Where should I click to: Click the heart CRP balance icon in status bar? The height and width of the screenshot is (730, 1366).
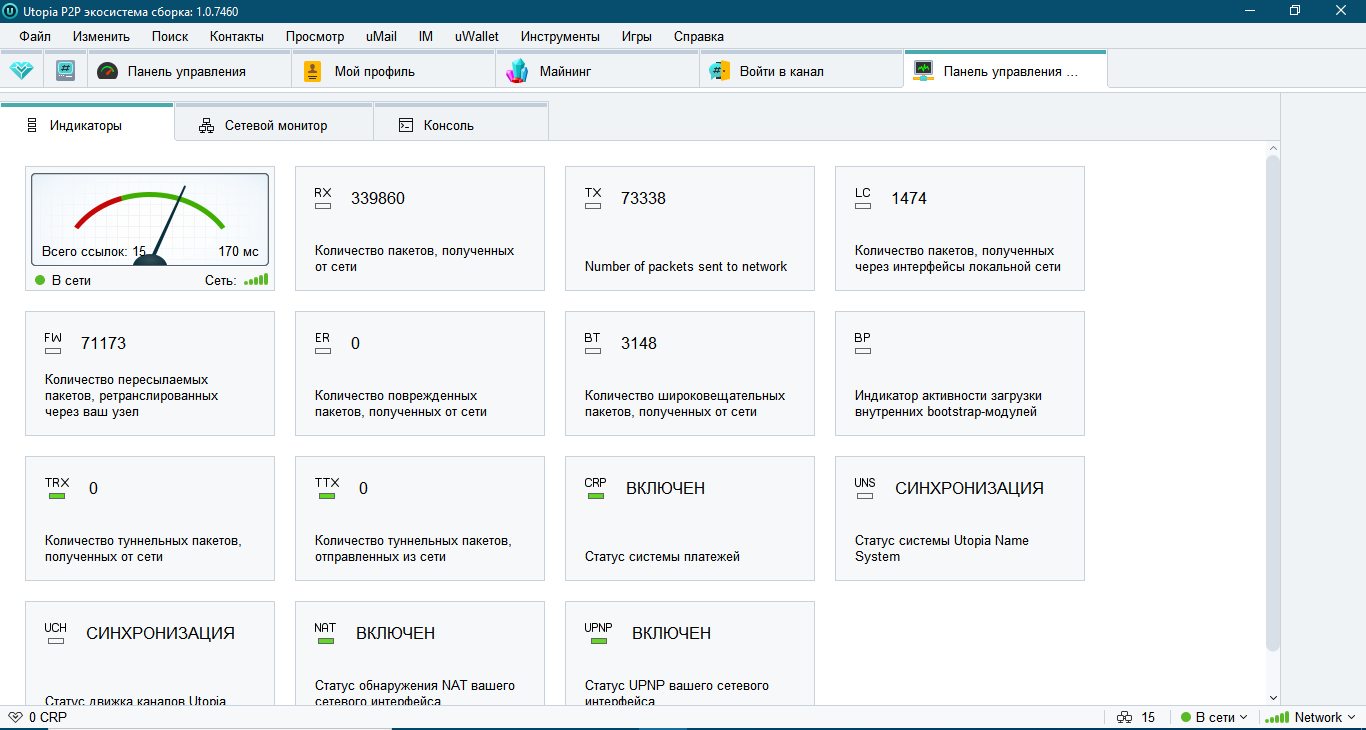(x=15, y=717)
